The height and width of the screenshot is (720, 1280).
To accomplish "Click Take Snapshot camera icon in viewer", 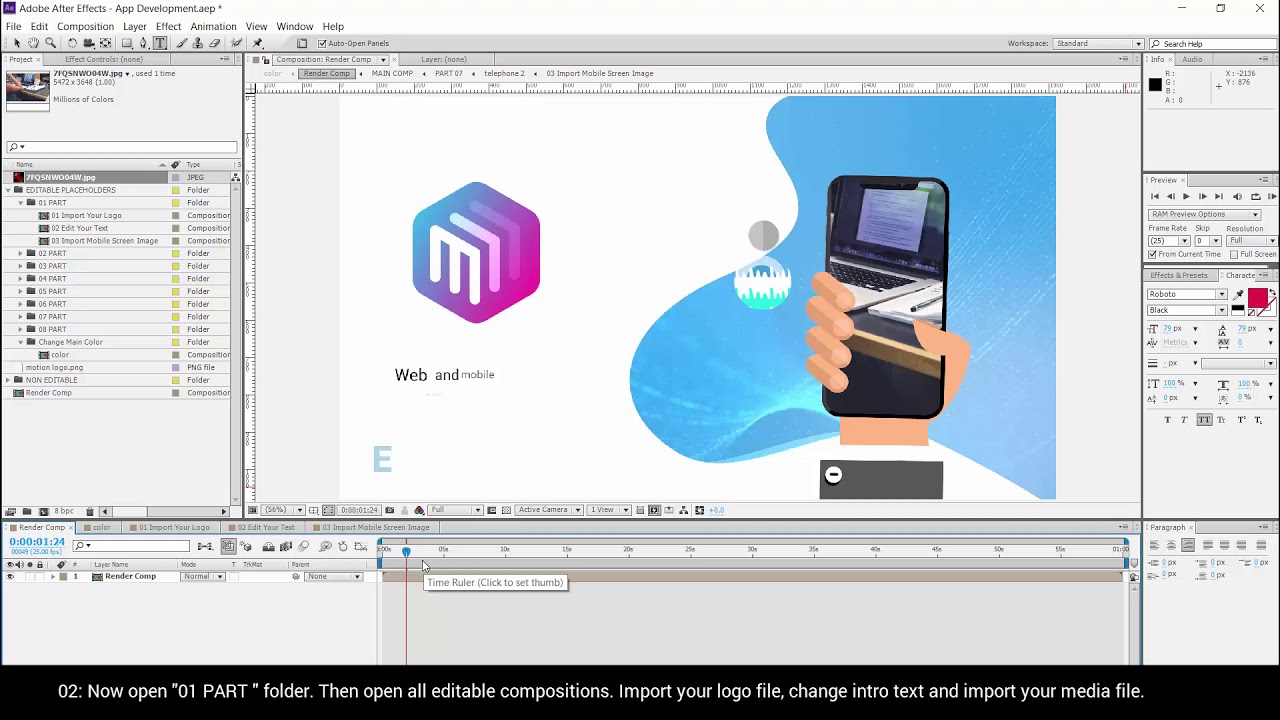I will click(x=389, y=510).
